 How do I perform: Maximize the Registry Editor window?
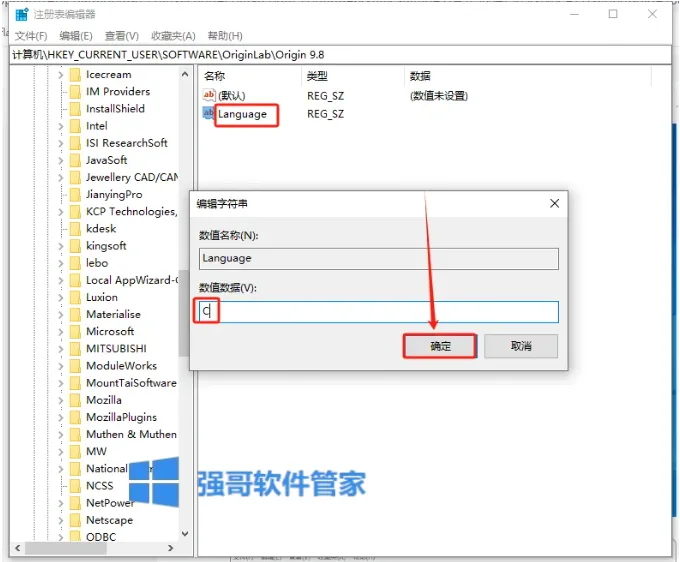tap(613, 14)
